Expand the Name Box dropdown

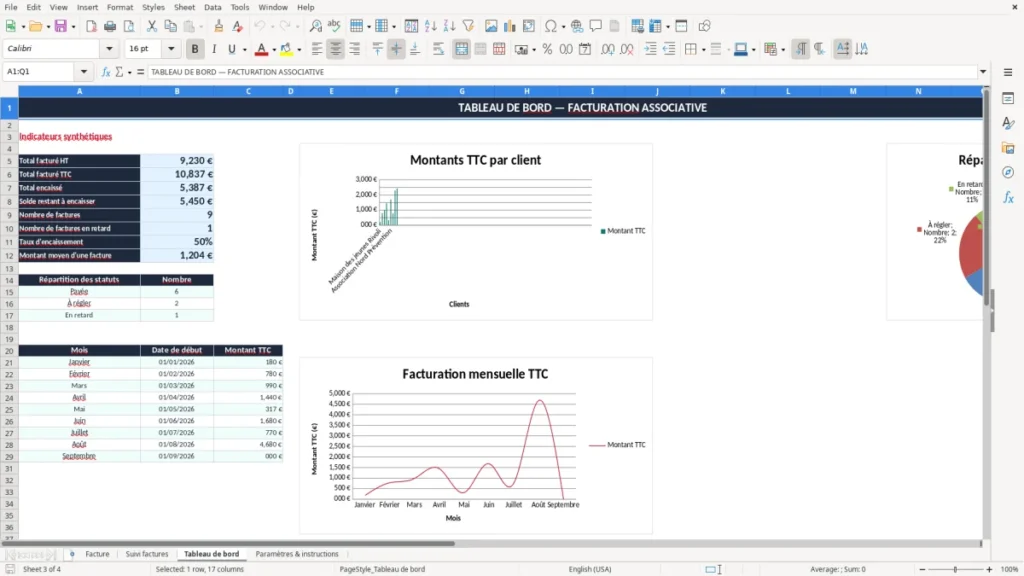coord(84,72)
